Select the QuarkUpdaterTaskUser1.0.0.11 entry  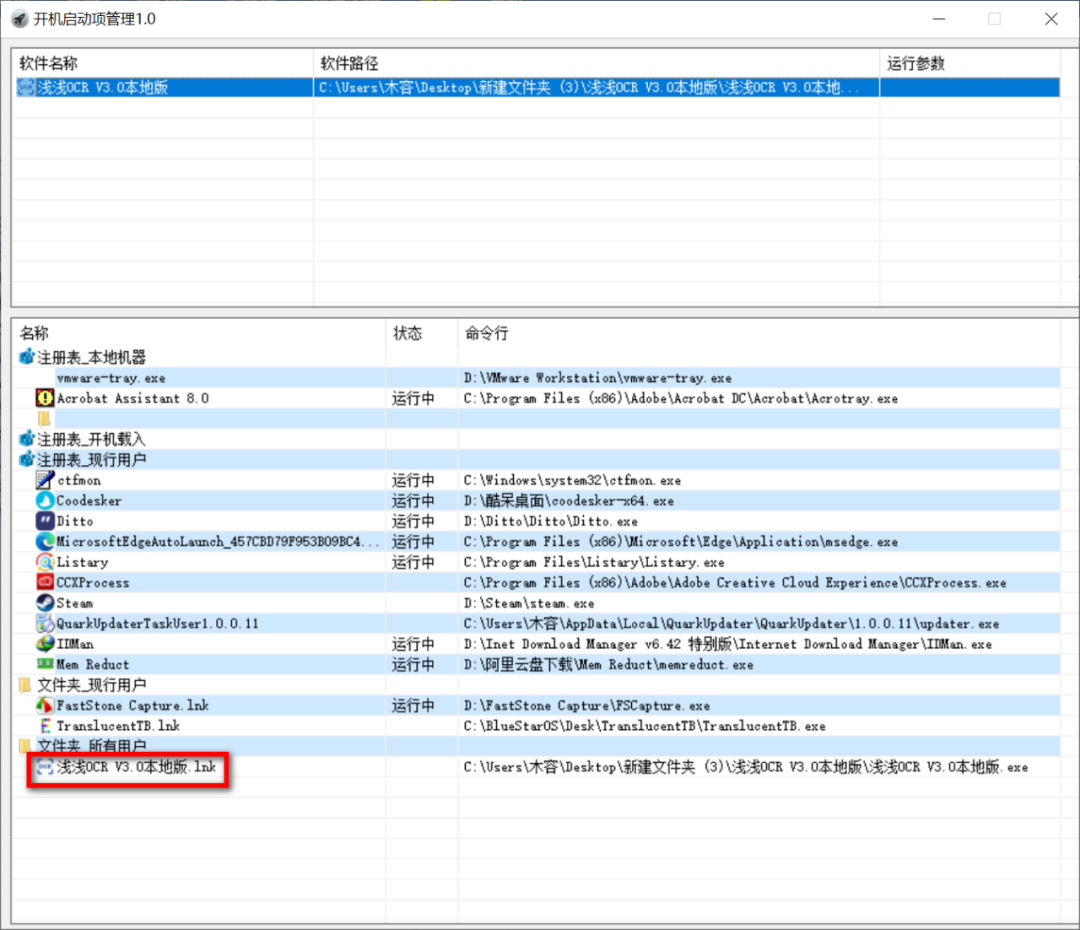[157, 623]
